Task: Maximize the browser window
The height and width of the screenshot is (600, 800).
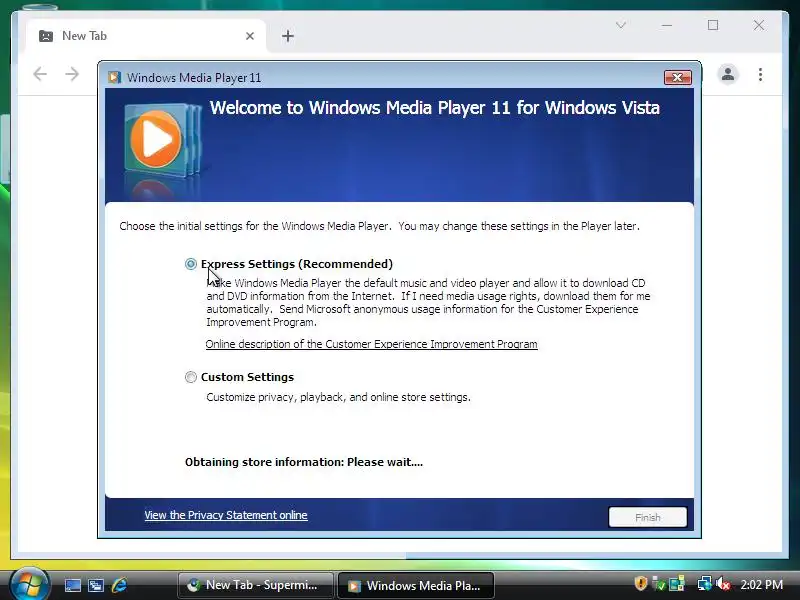Action: pos(713,25)
